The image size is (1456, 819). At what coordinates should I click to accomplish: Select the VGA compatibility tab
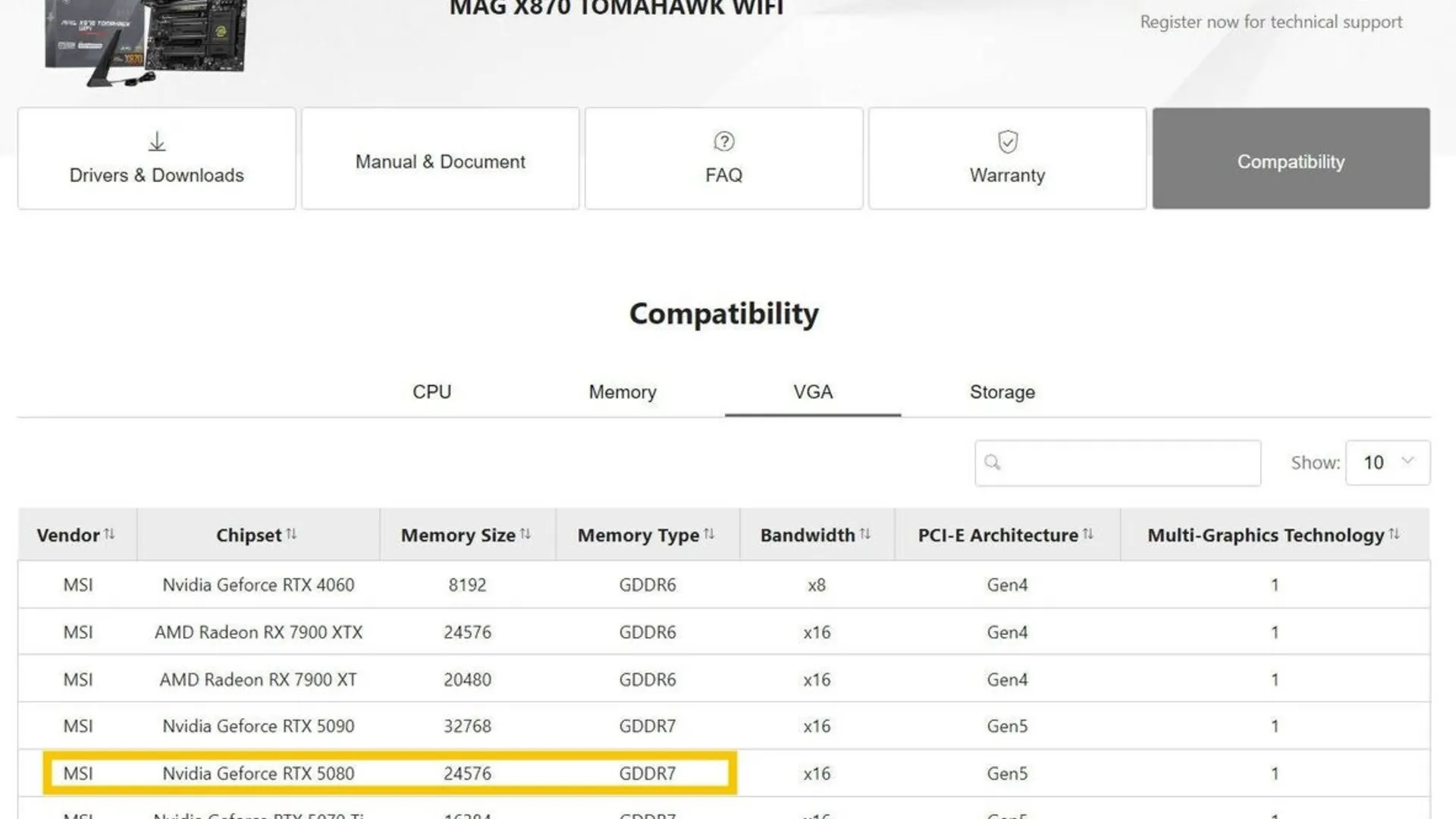tap(813, 392)
